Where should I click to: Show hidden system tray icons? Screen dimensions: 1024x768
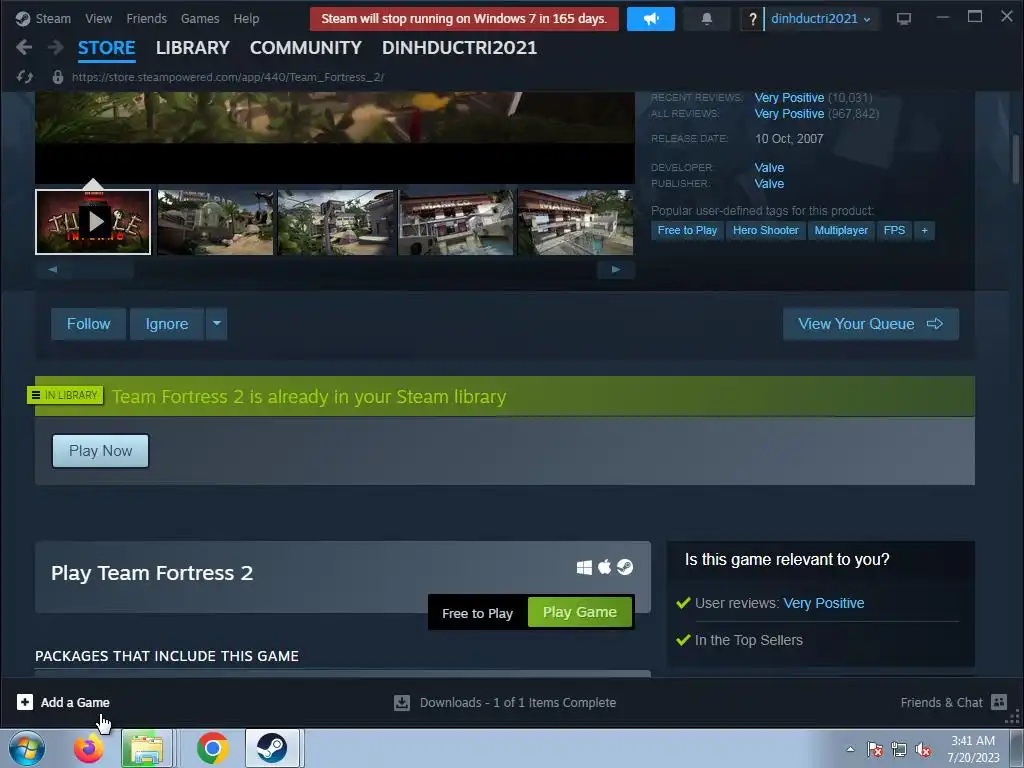[x=850, y=749]
